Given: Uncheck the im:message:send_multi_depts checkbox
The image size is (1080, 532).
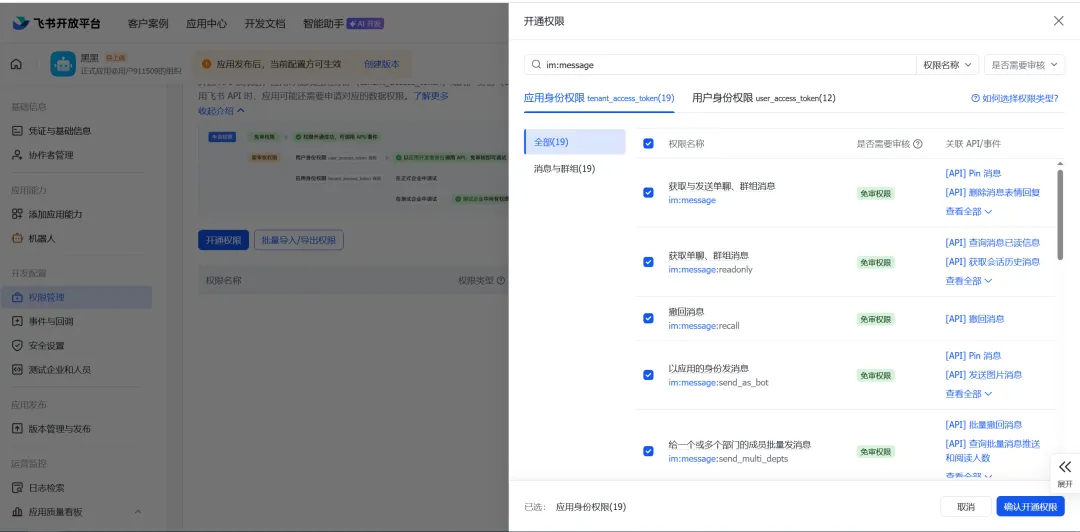Looking at the screenshot, I should (648, 451).
